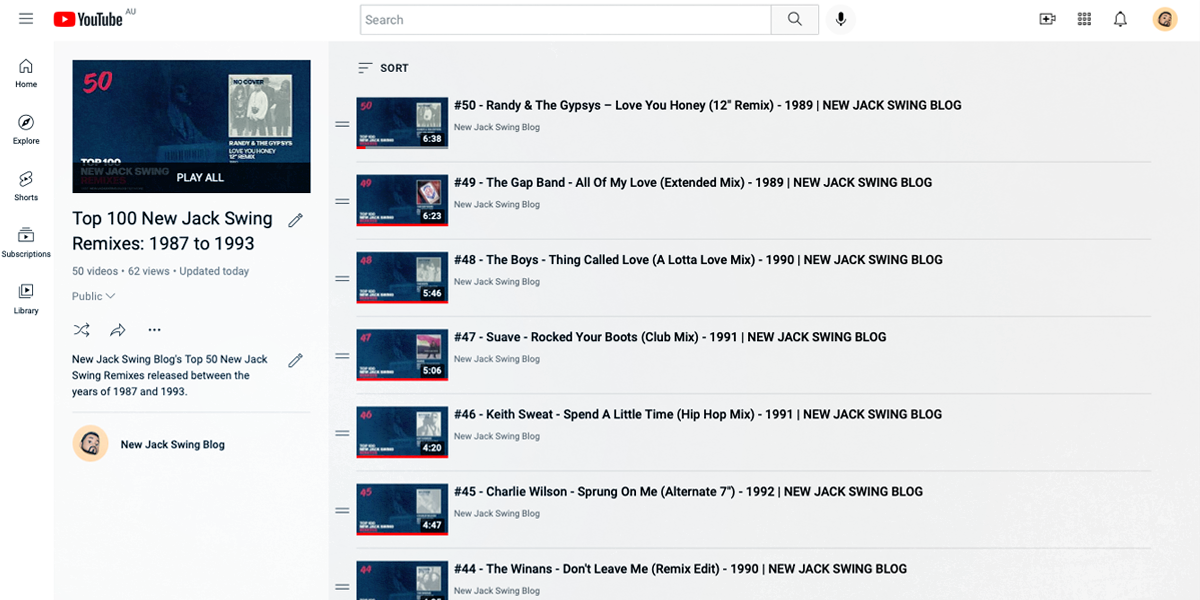Open New Jack Swing Blog channel
1200x600 pixels.
(172, 444)
